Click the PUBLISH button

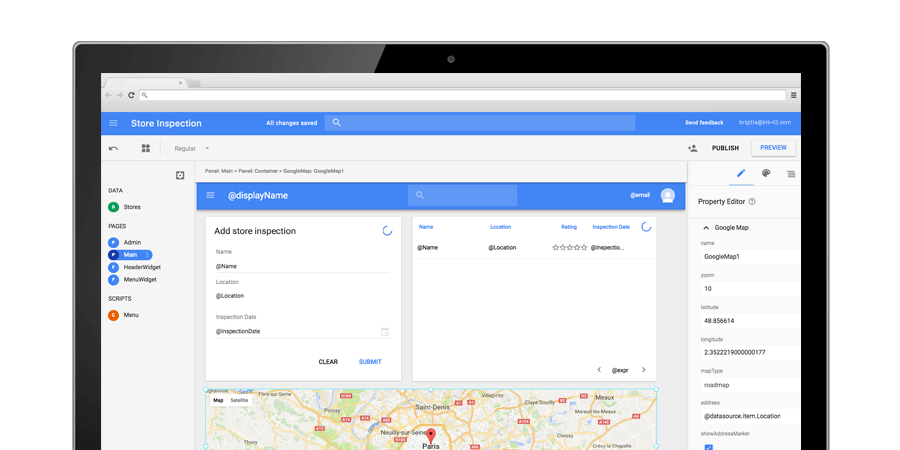725,148
